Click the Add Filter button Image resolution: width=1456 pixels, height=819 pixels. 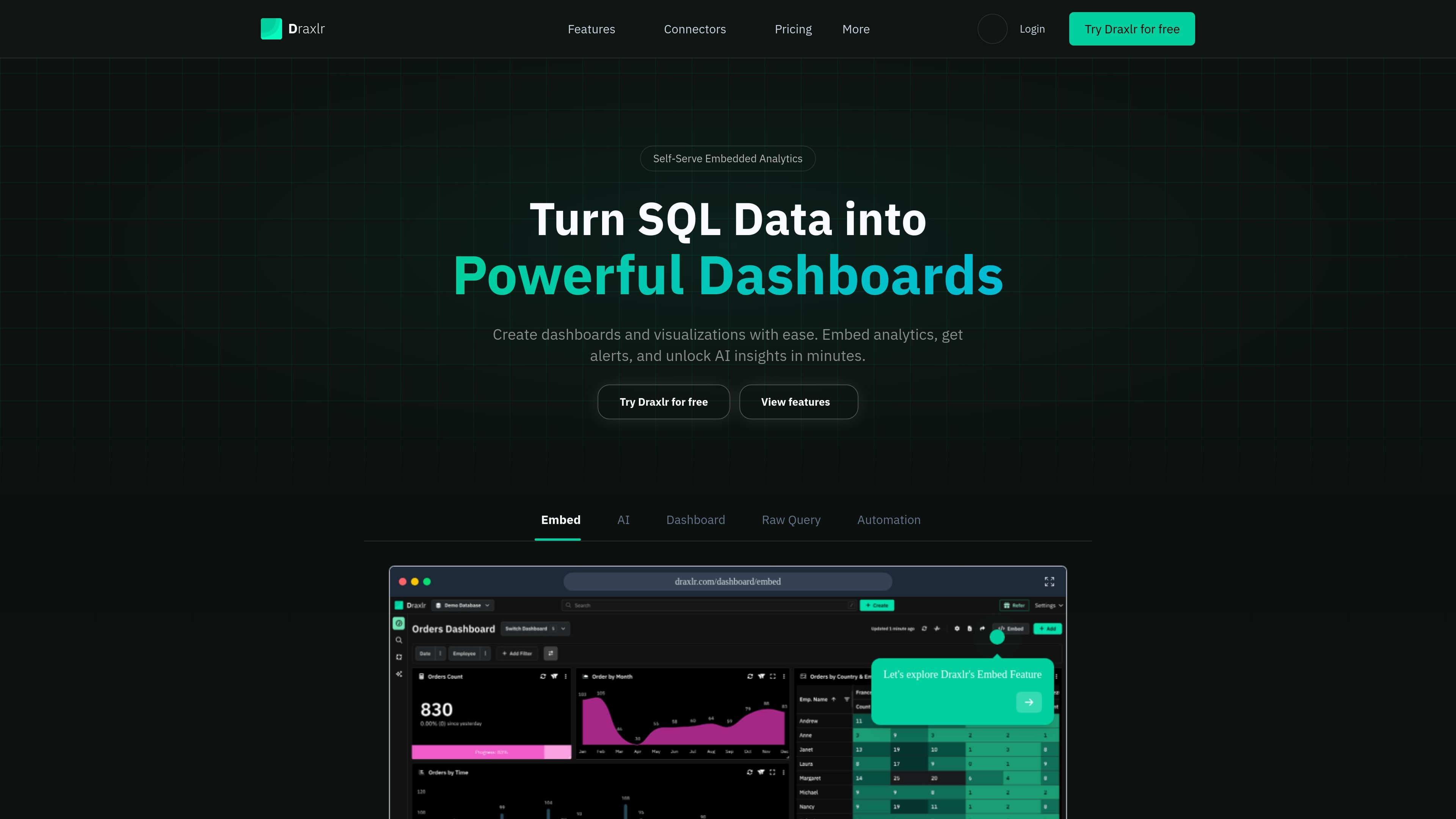pos(516,653)
